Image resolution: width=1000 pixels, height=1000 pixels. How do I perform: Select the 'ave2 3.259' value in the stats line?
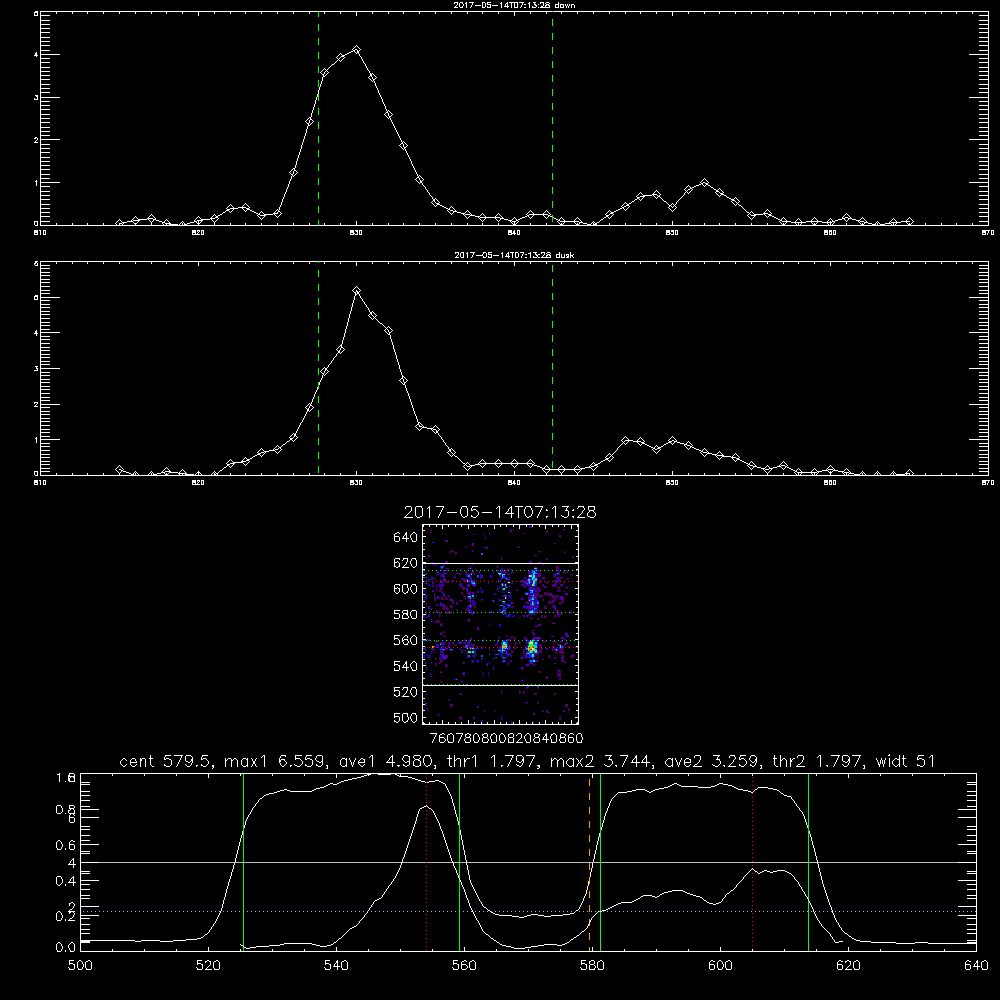(711, 761)
